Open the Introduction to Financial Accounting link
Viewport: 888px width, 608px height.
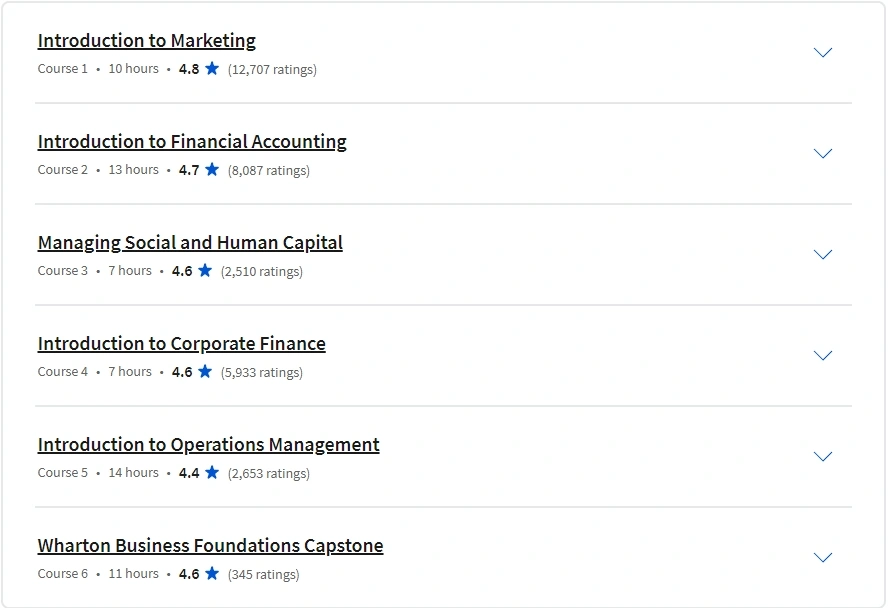[192, 142]
